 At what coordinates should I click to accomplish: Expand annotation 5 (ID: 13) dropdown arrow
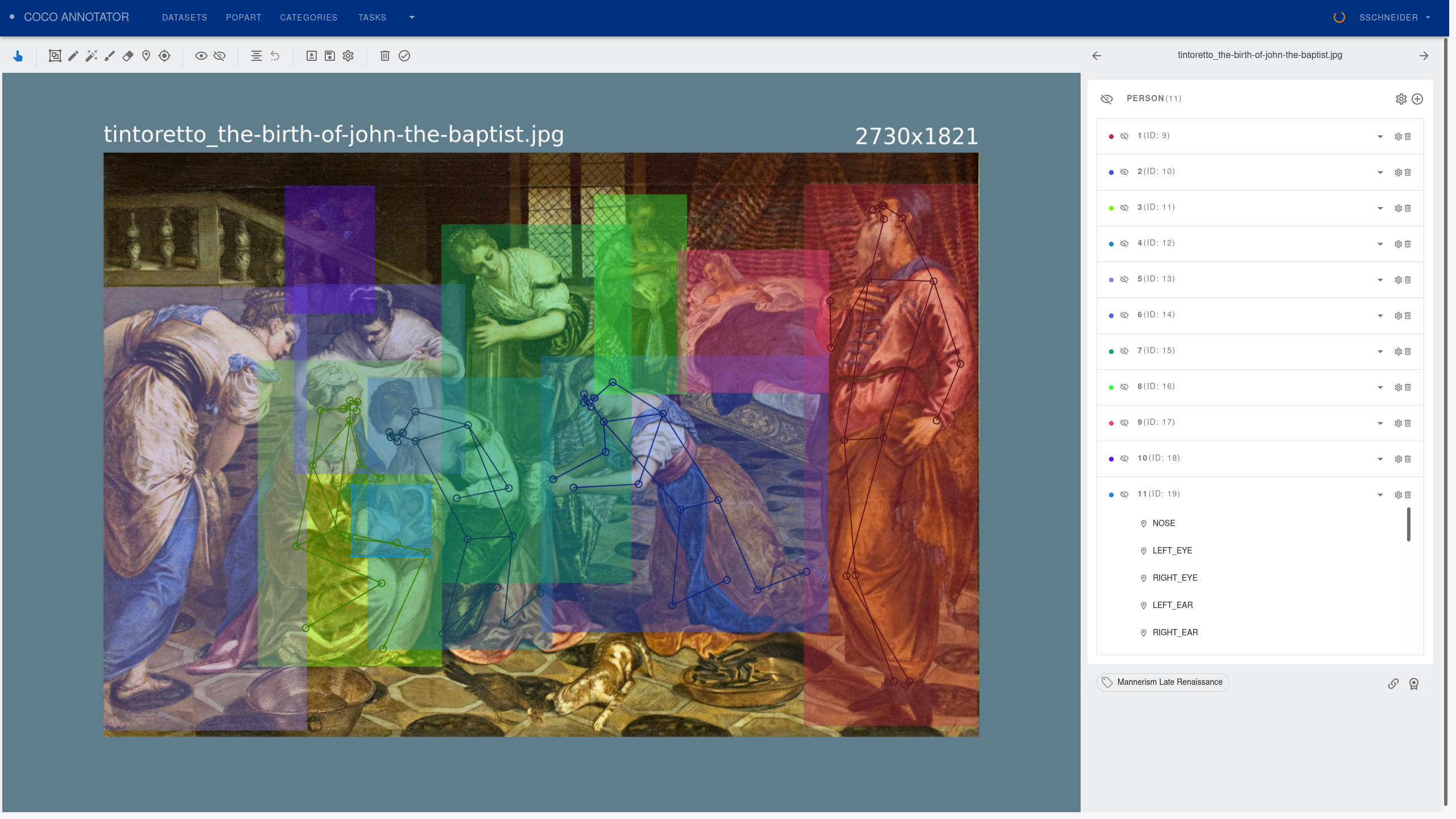(1380, 280)
